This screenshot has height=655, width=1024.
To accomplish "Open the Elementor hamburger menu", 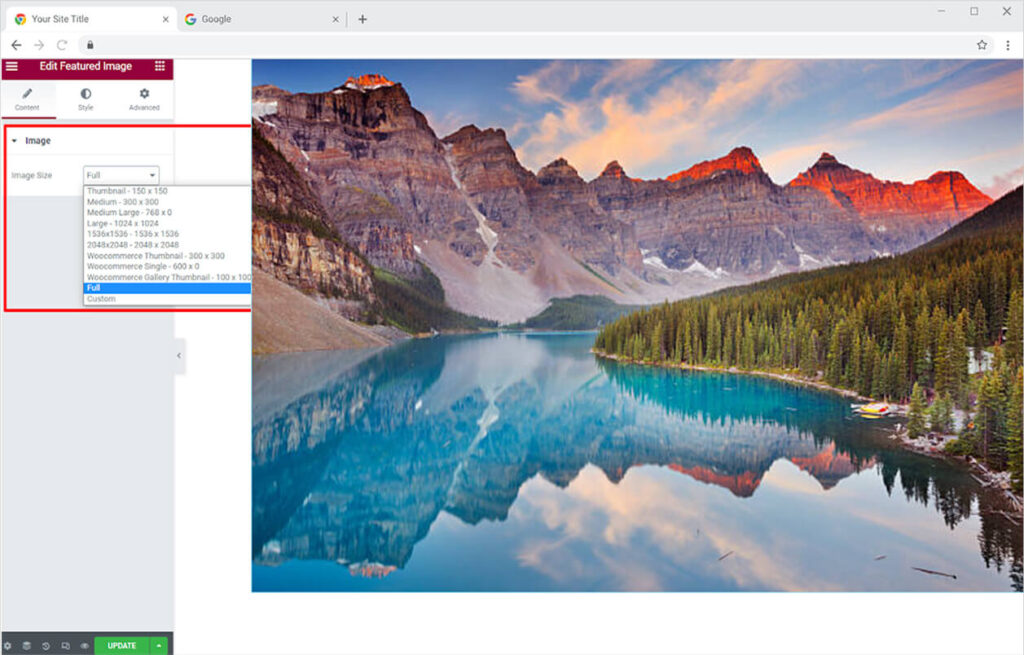I will [x=11, y=66].
